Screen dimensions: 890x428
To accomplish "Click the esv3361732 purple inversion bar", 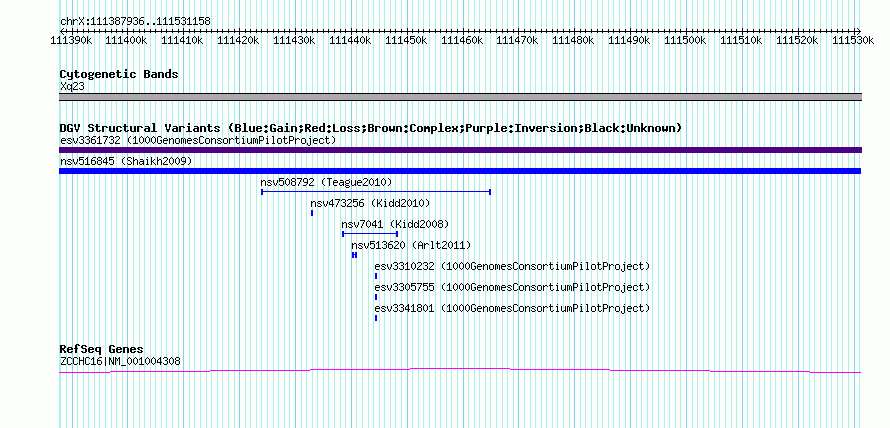I will [460, 150].
